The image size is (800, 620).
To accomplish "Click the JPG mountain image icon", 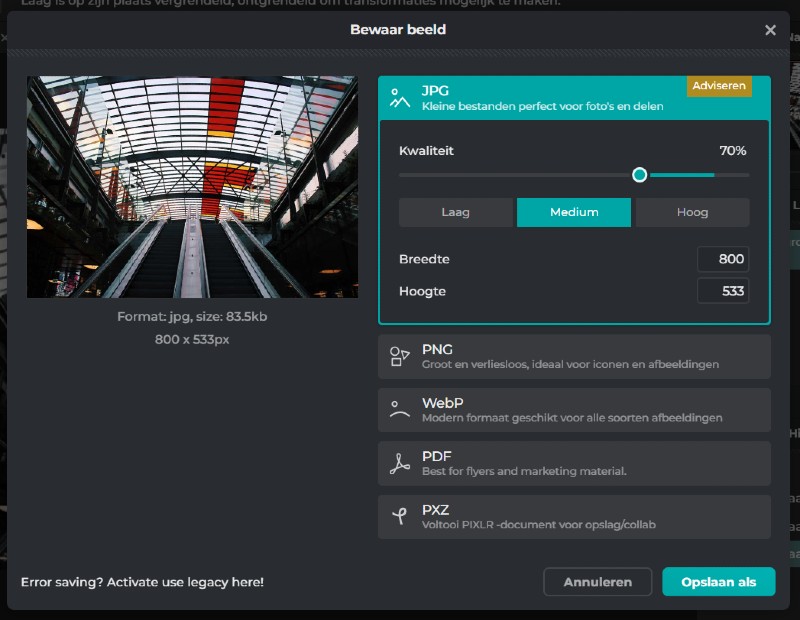I will 400,98.
